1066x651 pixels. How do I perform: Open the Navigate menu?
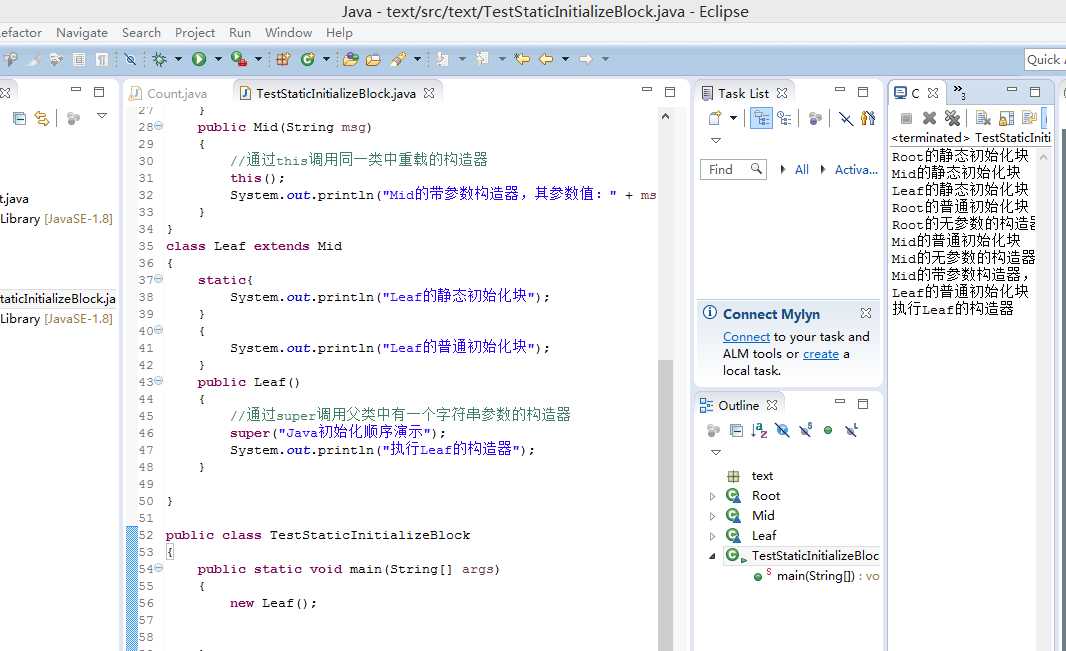pyautogui.click(x=82, y=33)
